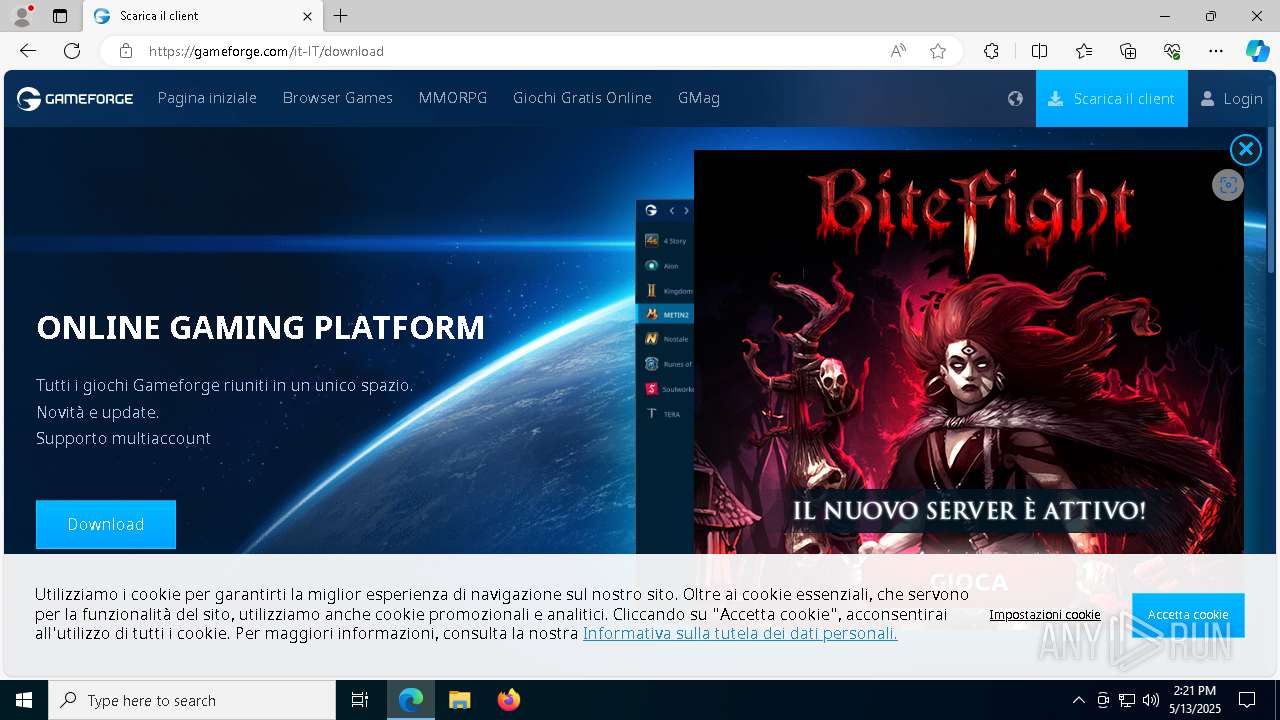This screenshot has height=720, width=1280.
Task: Toggle split screen view
Action: tap(1039, 51)
